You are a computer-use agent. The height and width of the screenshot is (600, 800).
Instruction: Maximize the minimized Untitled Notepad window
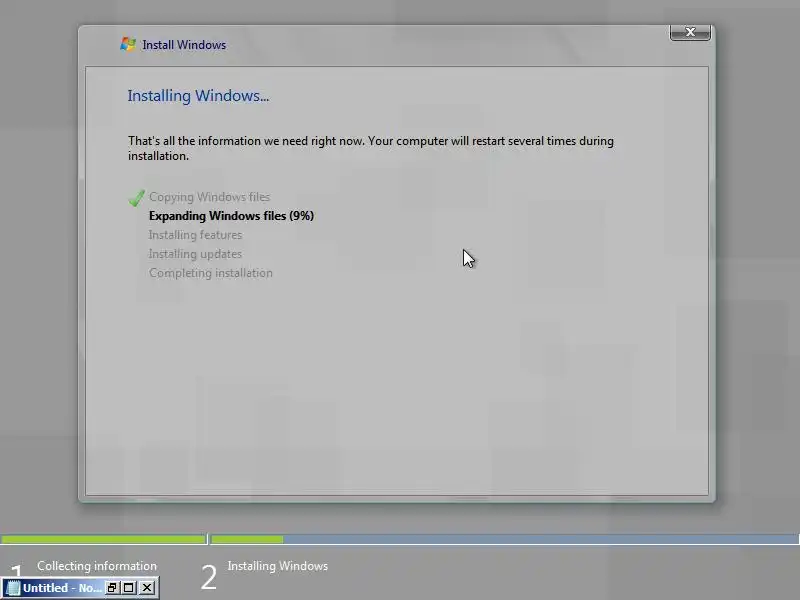tap(129, 588)
